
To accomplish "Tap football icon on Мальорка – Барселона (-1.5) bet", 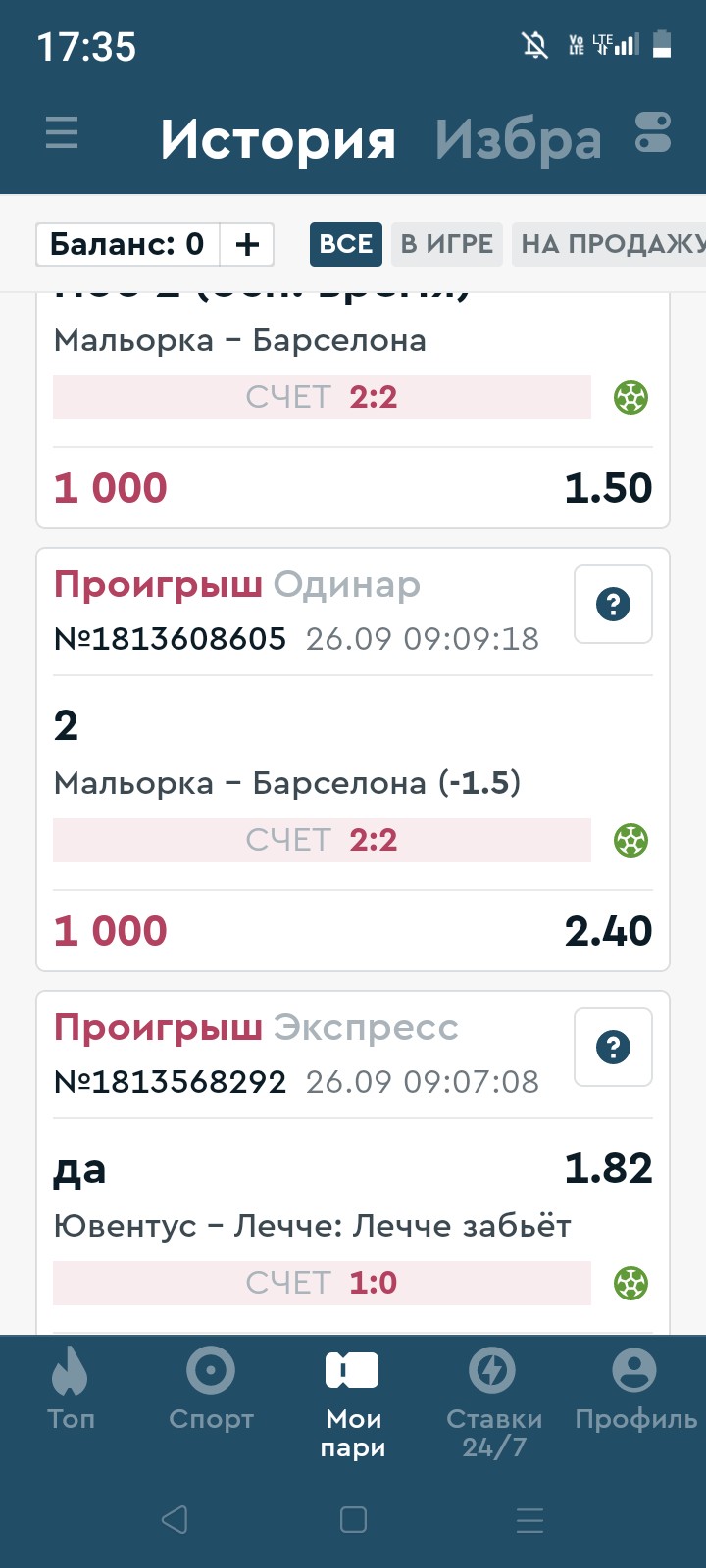I will [x=630, y=840].
